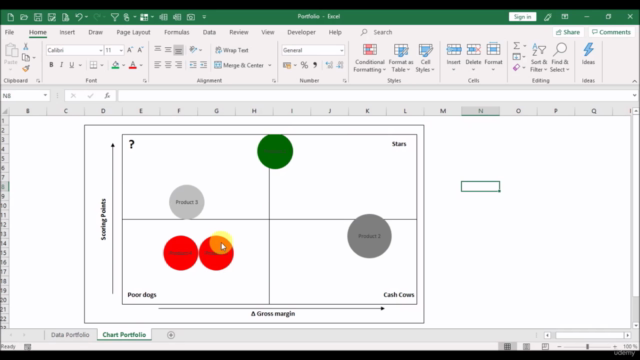Click the Insert Function fx button

click(x=107, y=96)
